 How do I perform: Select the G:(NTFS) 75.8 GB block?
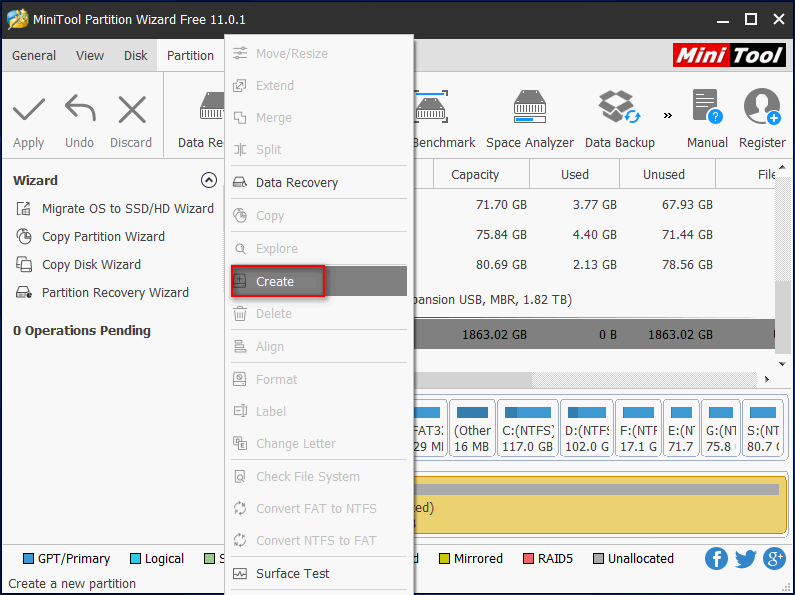click(x=720, y=428)
